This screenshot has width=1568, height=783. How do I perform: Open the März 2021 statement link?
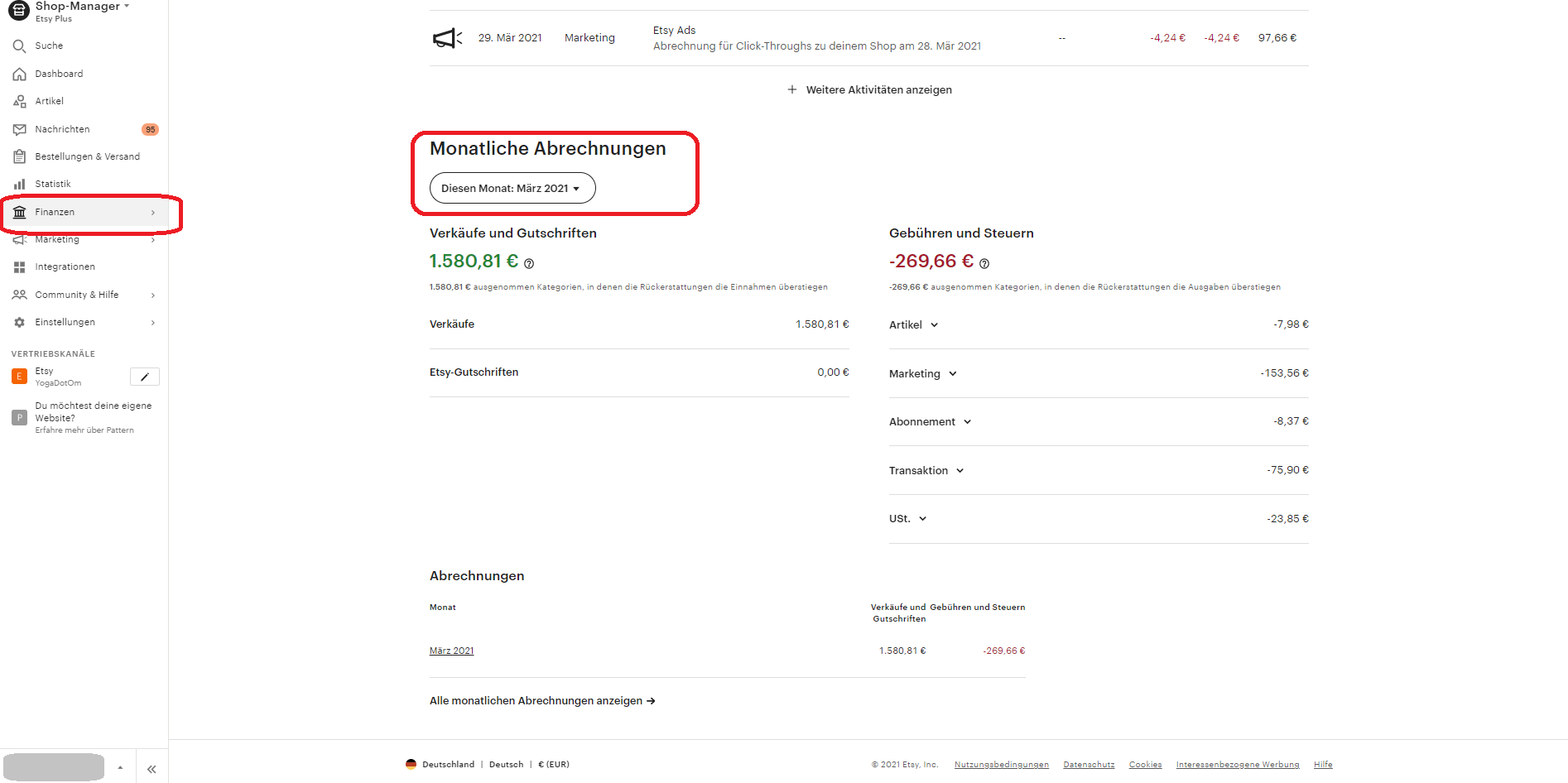(451, 651)
